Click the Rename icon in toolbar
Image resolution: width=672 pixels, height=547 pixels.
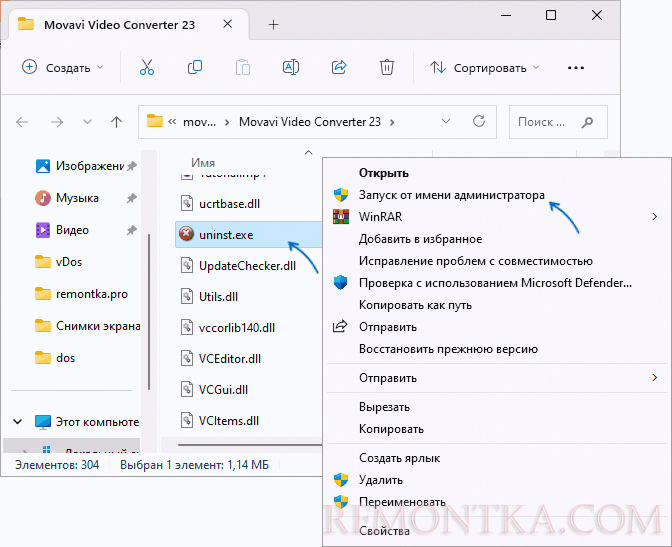point(291,67)
